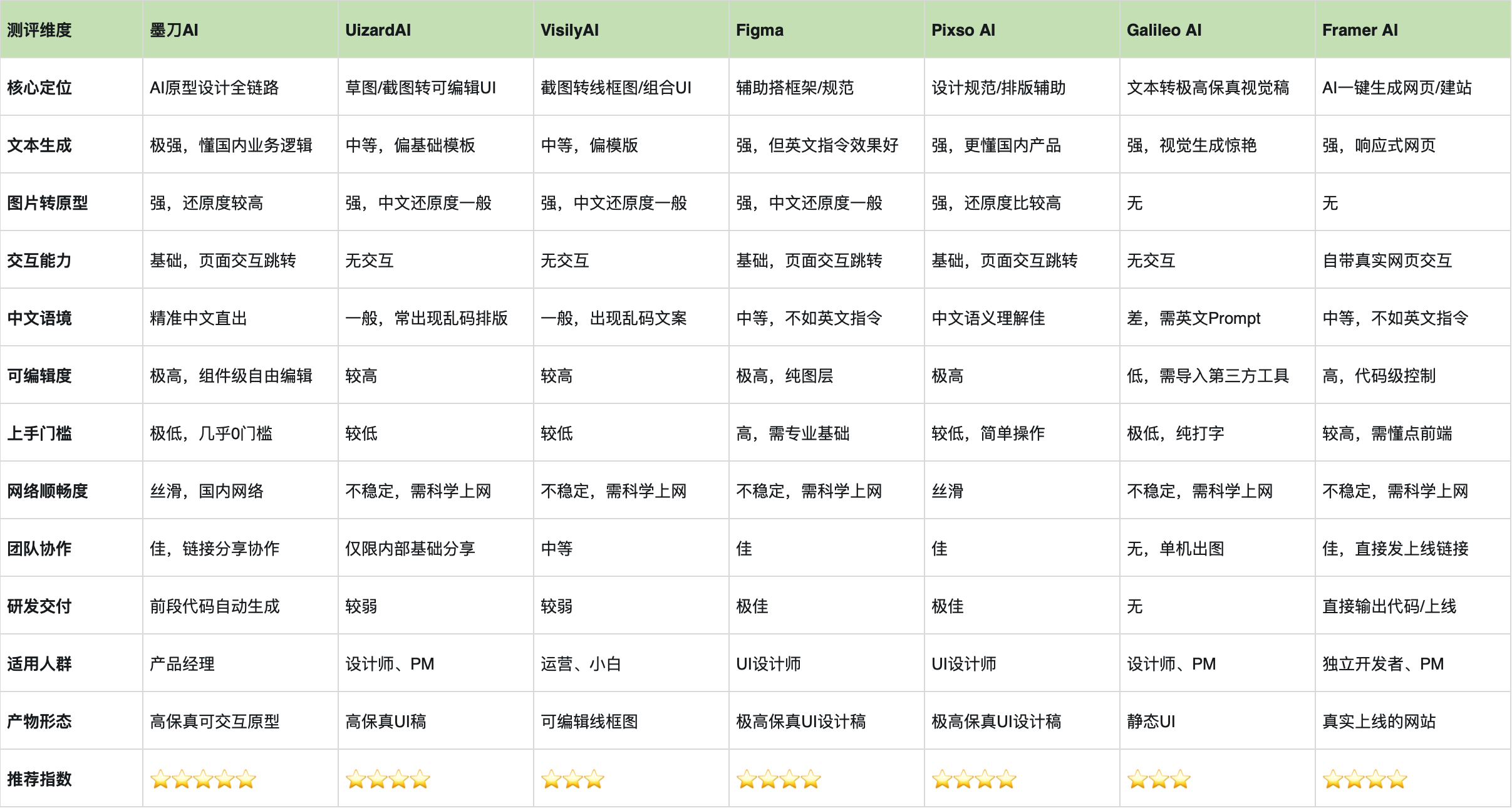Viewport: 1512px width, 808px height.
Task: Click the Galileo AI three-star rating
Action: pyautogui.click(x=1159, y=779)
